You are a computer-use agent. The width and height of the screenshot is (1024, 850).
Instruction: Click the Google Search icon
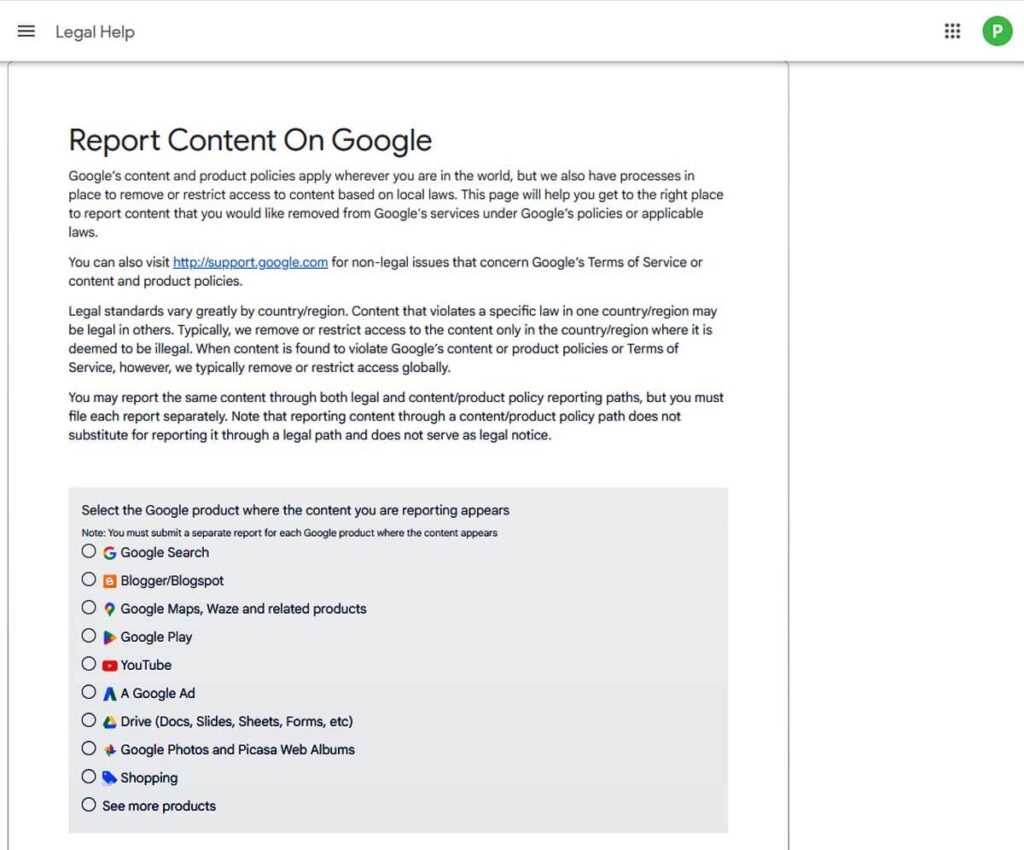[108, 552]
